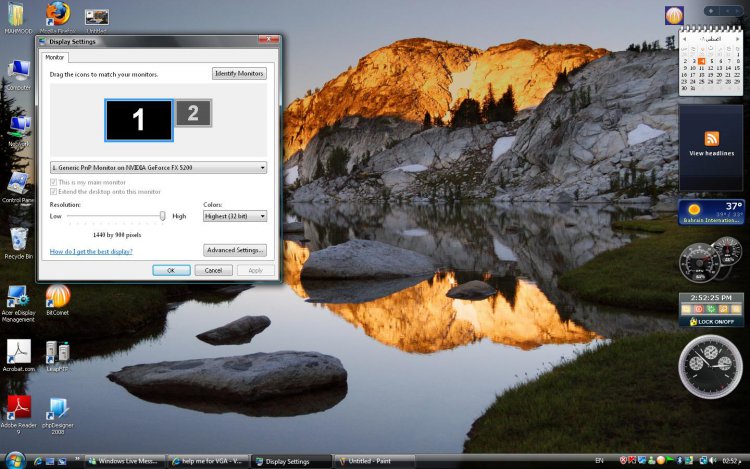The width and height of the screenshot is (750, 469).
Task: Click the Apply button
Action: (x=255, y=271)
